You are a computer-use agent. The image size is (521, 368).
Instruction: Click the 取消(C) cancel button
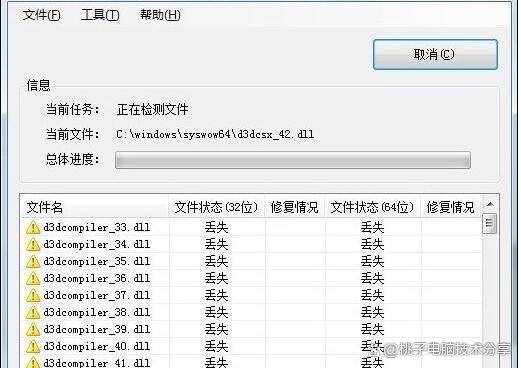pos(435,54)
